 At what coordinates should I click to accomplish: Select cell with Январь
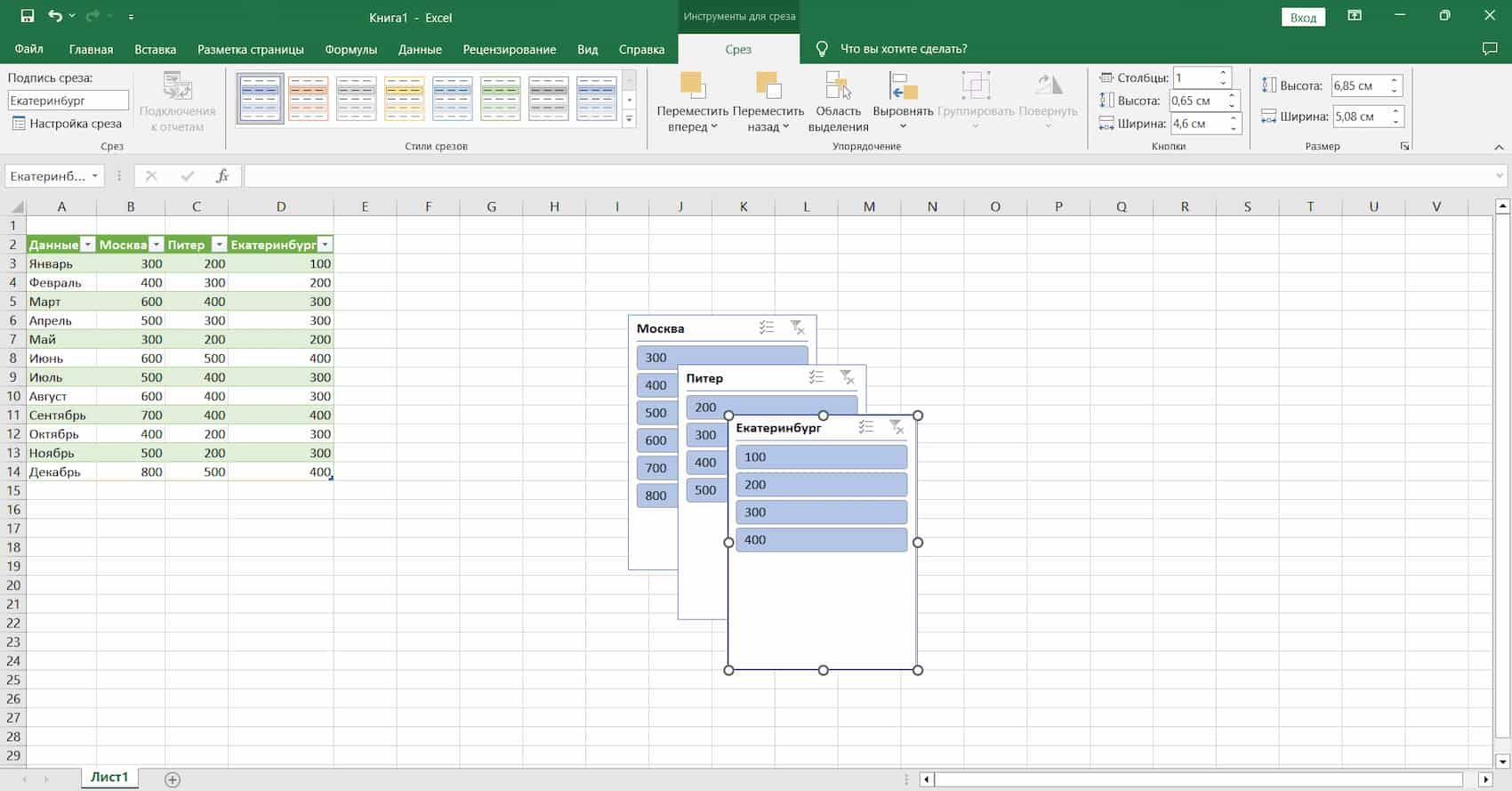(61, 263)
